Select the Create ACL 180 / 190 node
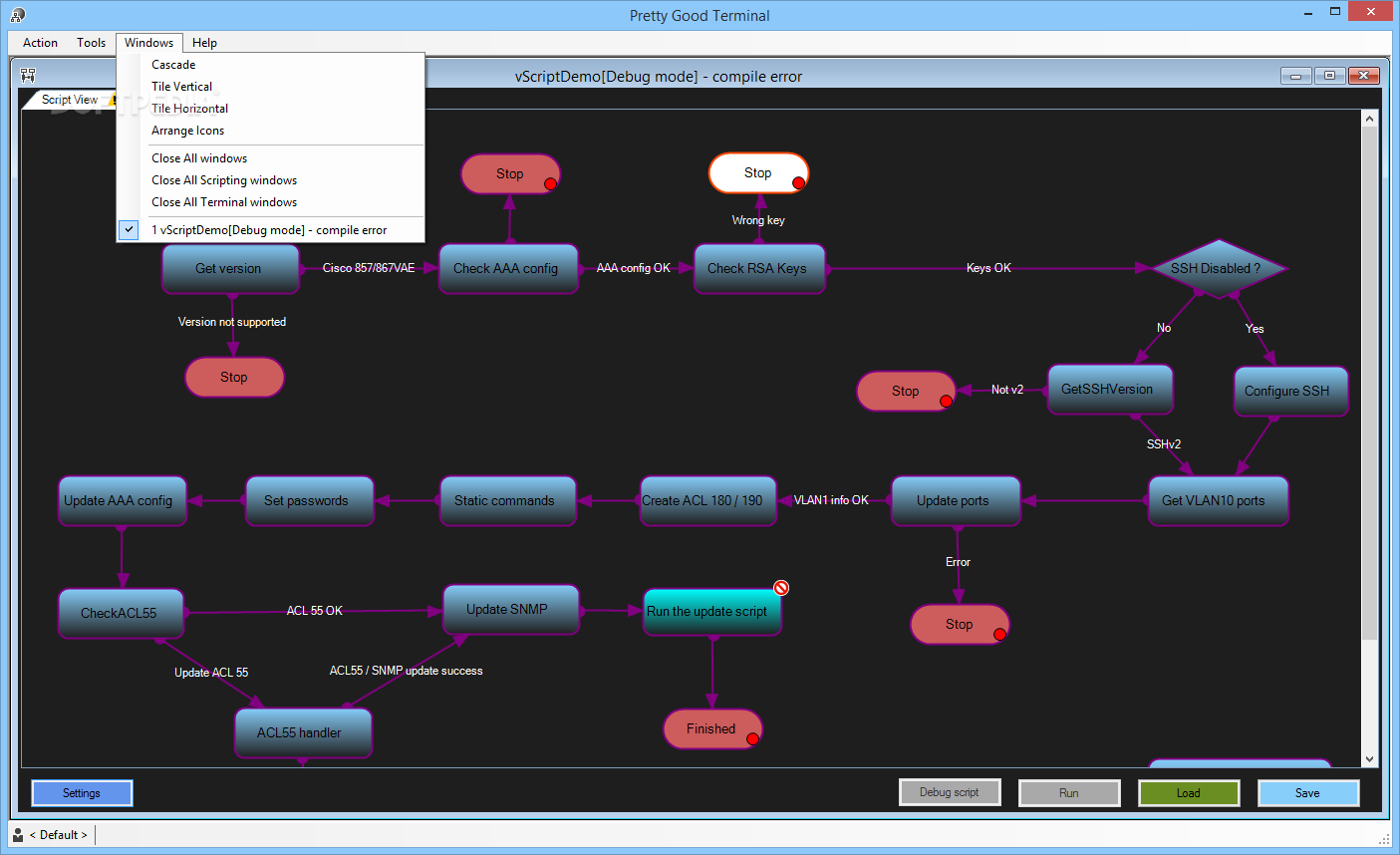Image resolution: width=1400 pixels, height=855 pixels. click(x=708, y=500)
